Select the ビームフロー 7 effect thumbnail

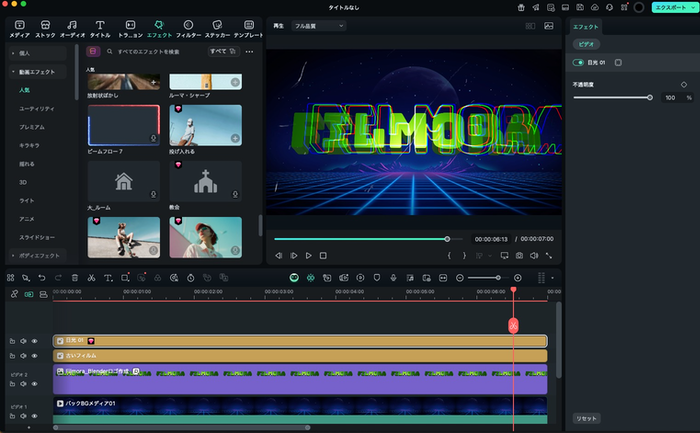(x=123, y=125)
